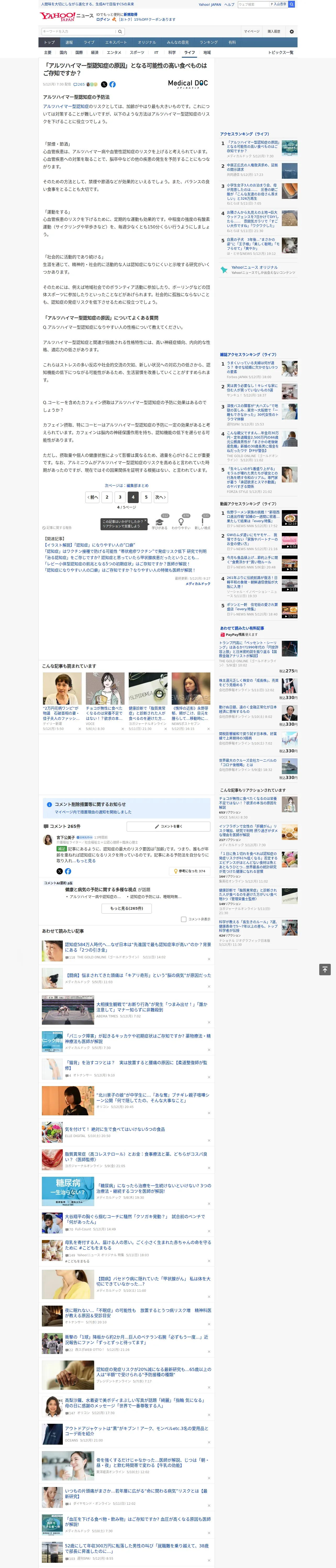Click the 入山杏奈 trending search tag
The height and width of the screenshot is (1568, 336).
[278, 4]
